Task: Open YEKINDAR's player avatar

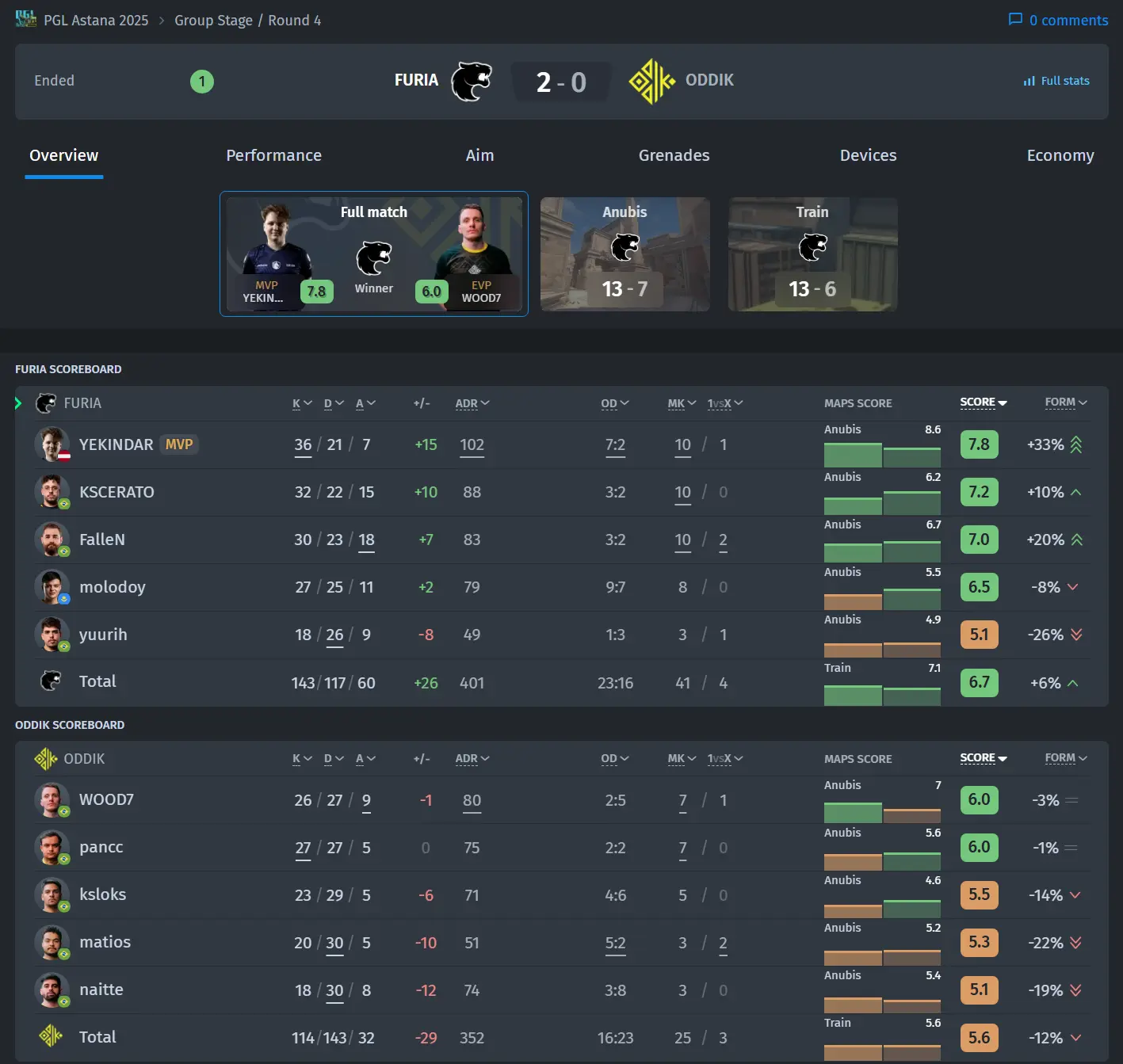Action: 52,444
